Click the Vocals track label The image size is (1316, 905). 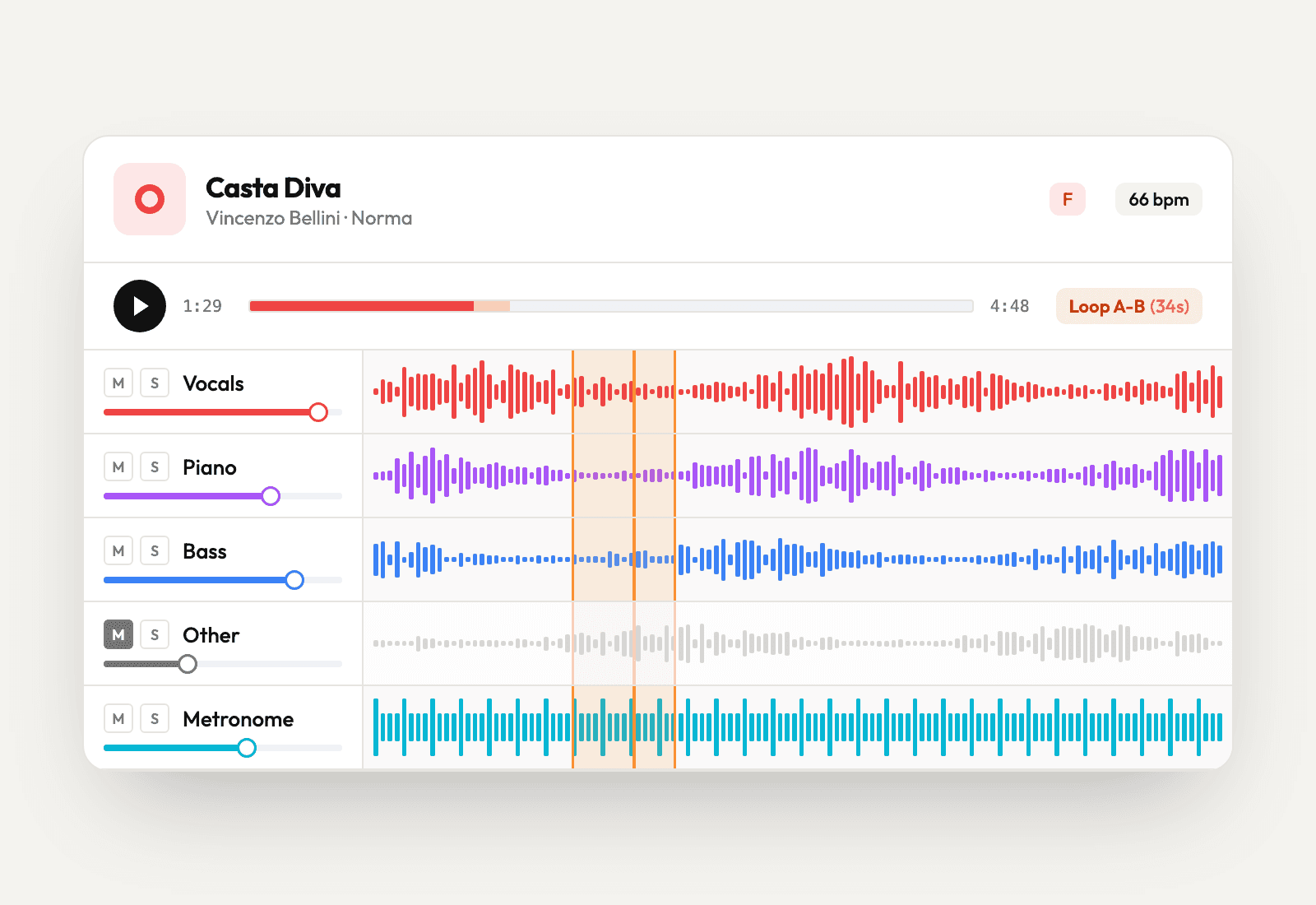(213, 383)
